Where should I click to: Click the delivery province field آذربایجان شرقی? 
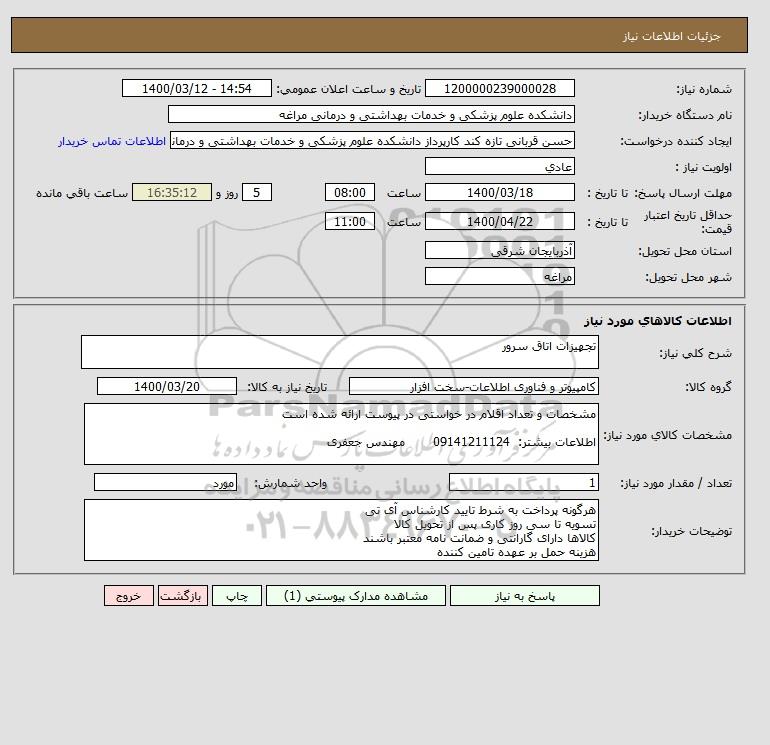(500, 250)
